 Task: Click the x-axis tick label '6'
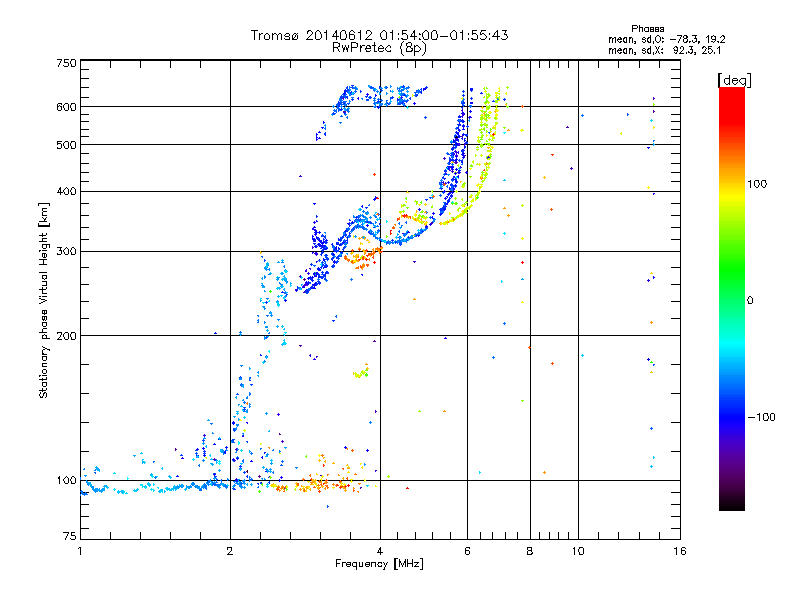click(x=467, y=551)
